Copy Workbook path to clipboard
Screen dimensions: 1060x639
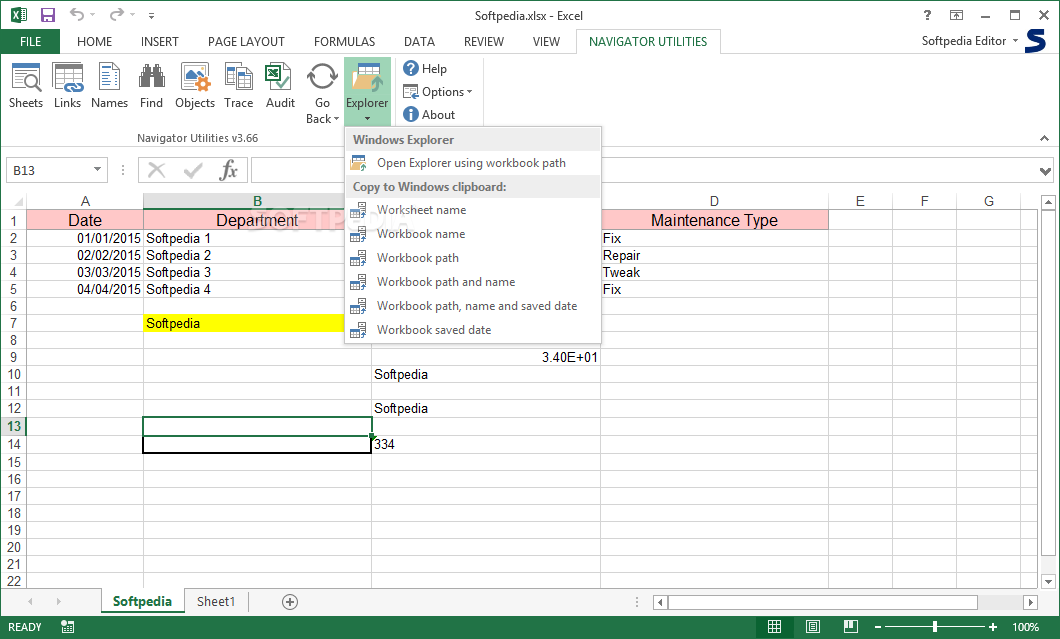(x=472, y=258)
